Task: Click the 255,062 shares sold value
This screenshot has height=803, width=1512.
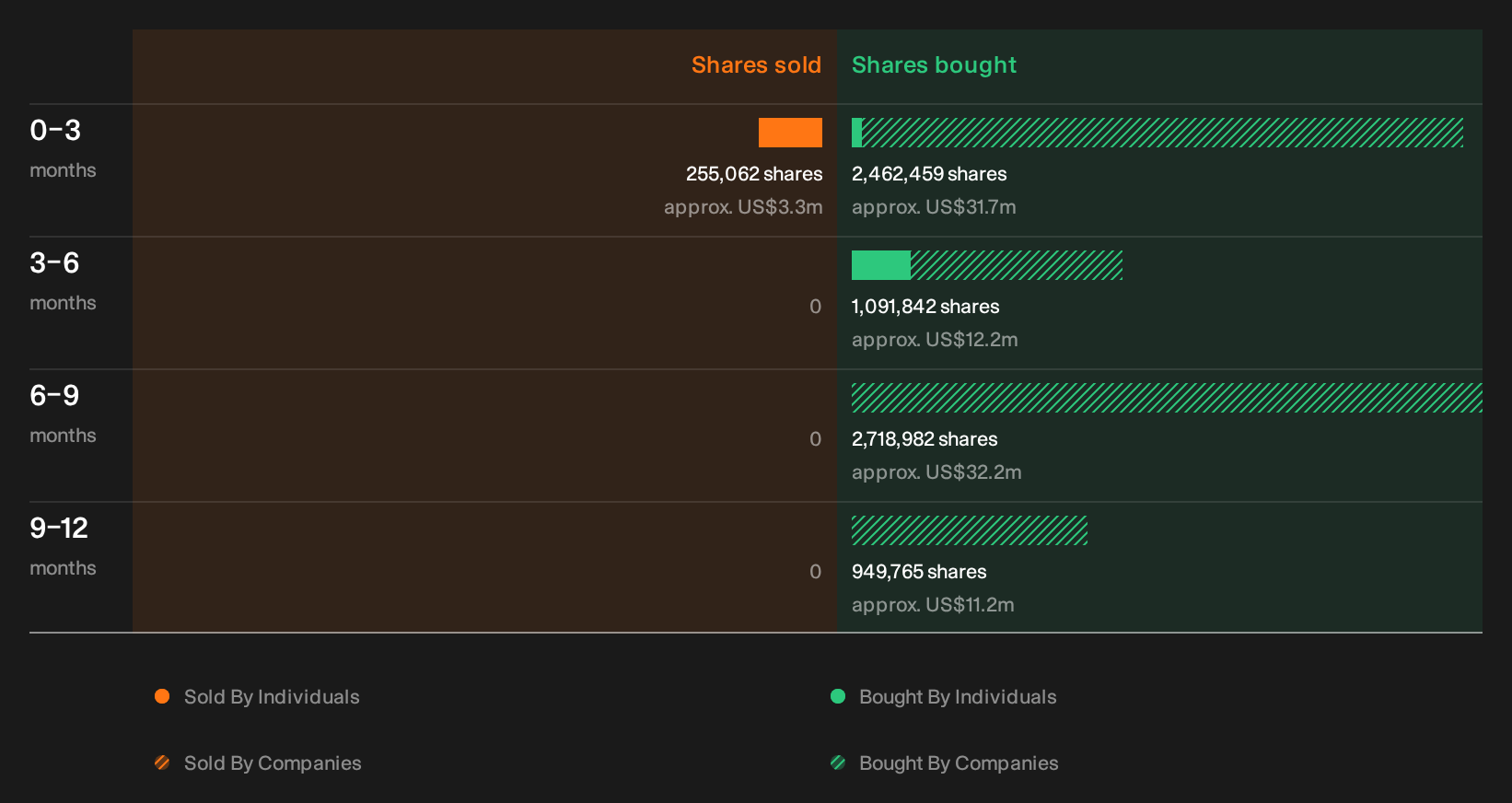Action: (x=754, y=174)
